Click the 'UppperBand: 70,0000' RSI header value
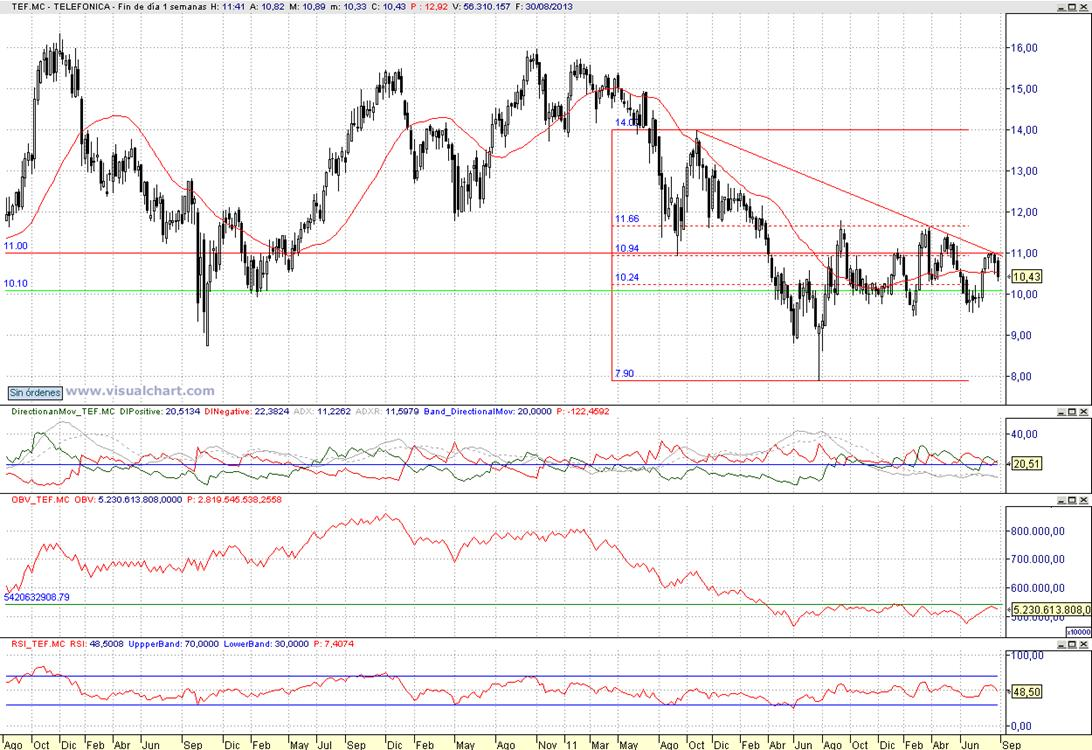This screenshot has height=750, width=1092. (x=173, y=644)
